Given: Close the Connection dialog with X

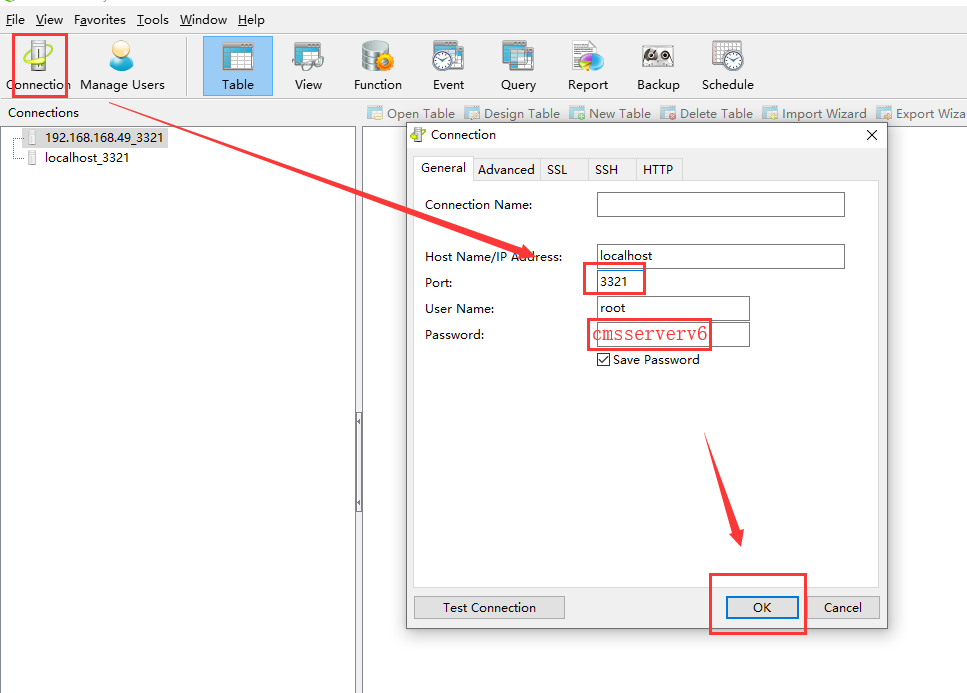Looking at the screenshot, I should point(871,135).
